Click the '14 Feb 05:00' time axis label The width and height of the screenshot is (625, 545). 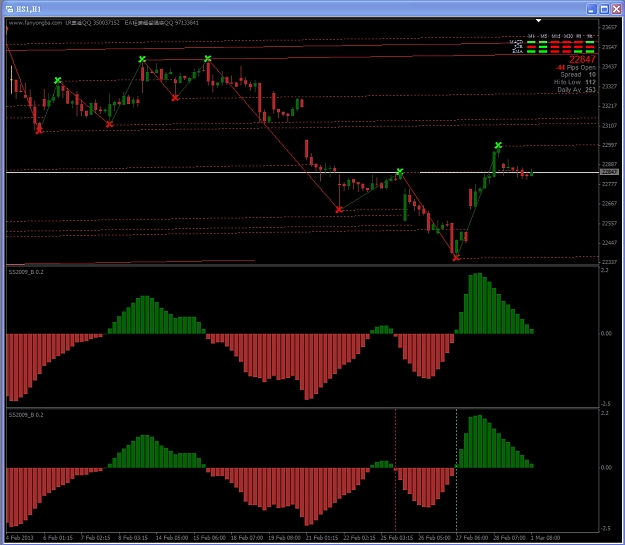tap(172, 538)
